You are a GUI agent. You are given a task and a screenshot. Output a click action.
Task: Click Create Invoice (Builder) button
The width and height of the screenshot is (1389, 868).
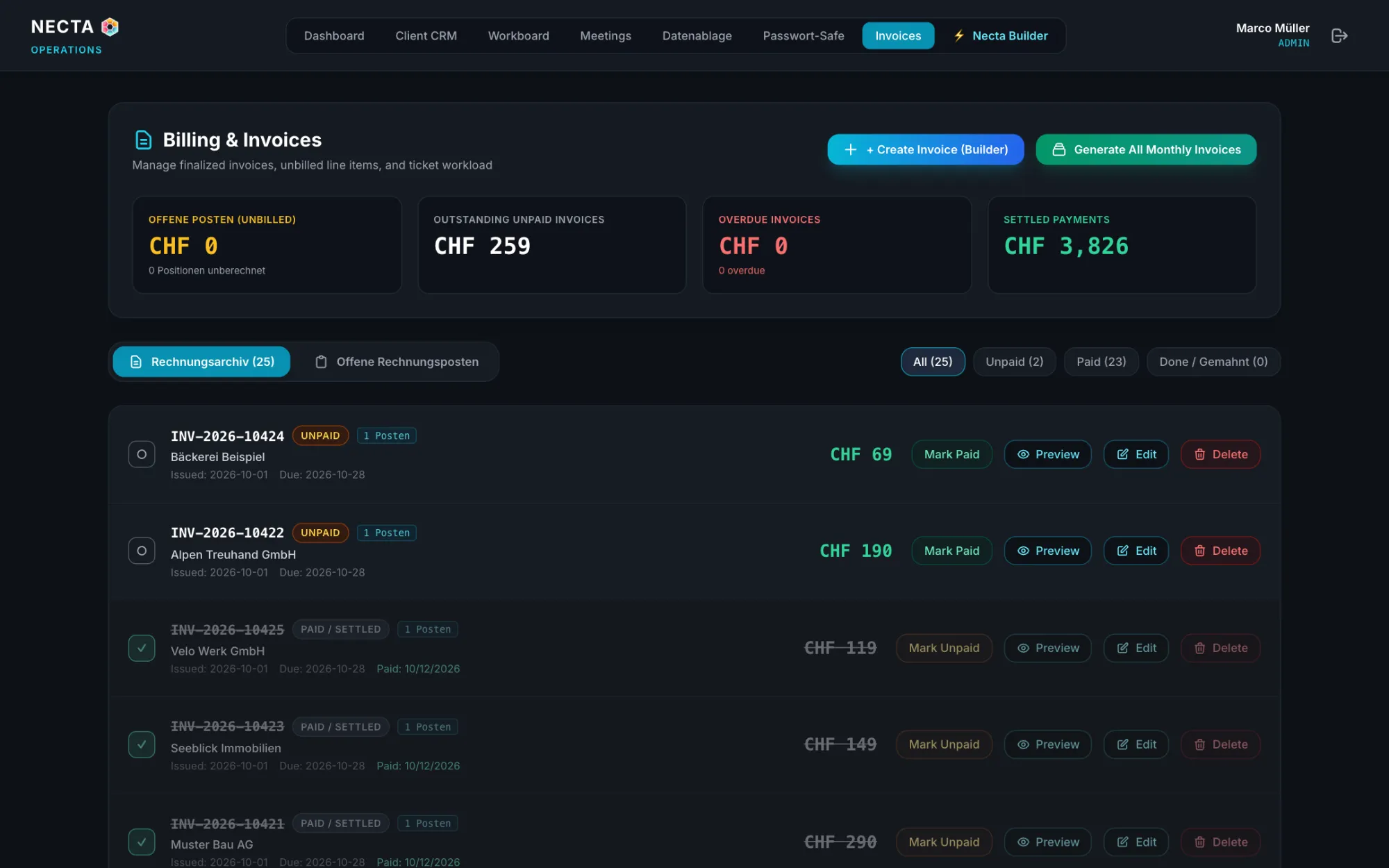[x=926, y=149]
